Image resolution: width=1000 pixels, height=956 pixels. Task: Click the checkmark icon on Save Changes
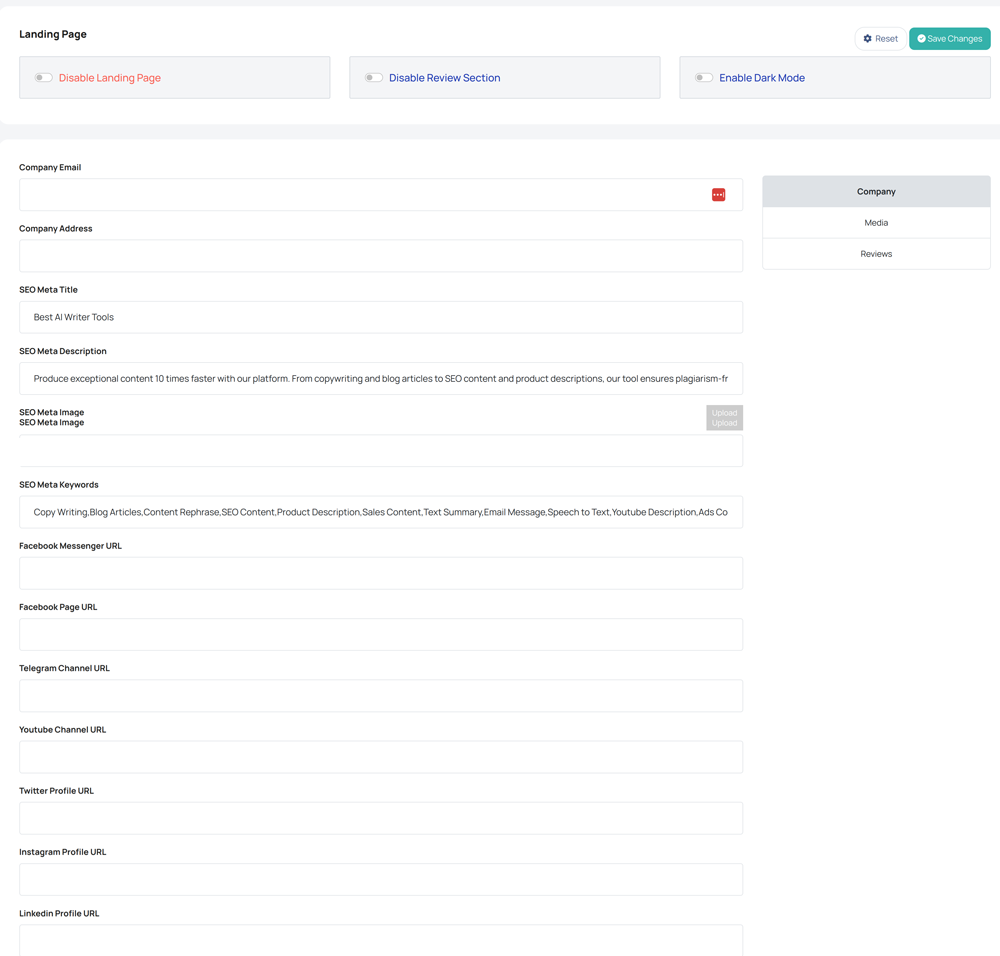[921, 39]
